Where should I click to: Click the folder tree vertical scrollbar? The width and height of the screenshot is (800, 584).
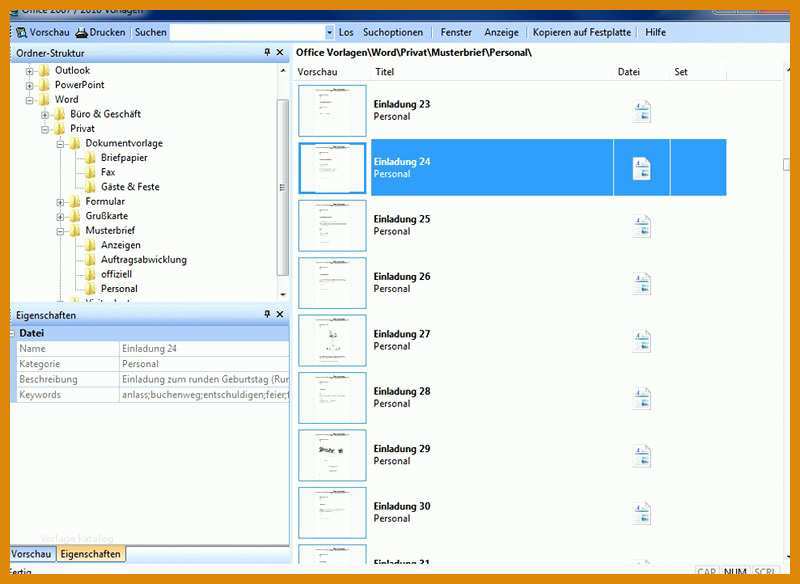click(x=283, y=187)
